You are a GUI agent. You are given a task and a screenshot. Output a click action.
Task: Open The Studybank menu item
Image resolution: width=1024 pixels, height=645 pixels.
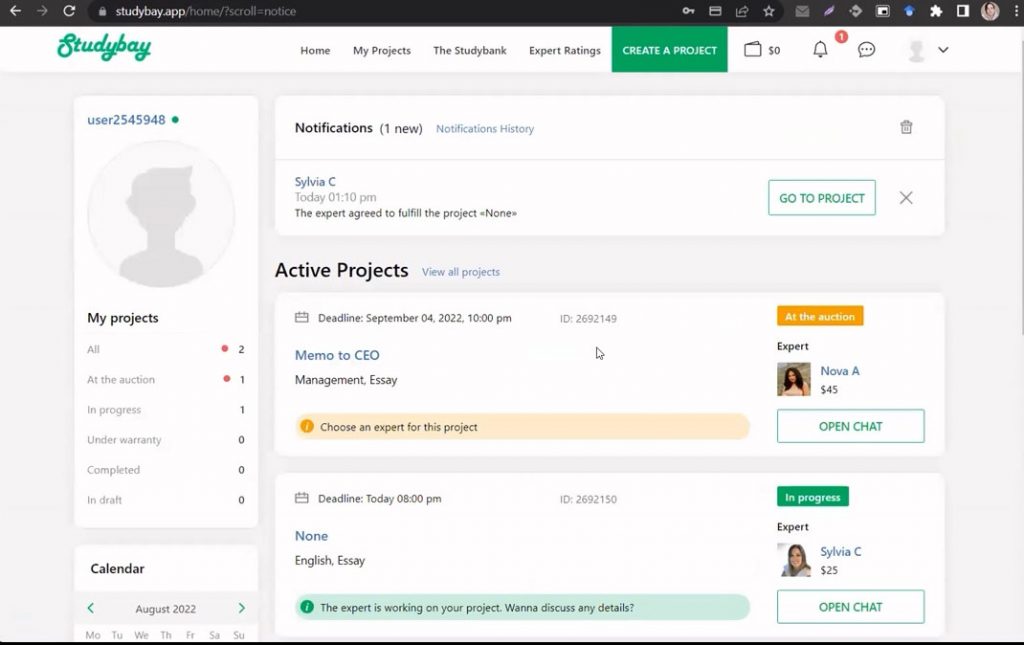(469, 50)
